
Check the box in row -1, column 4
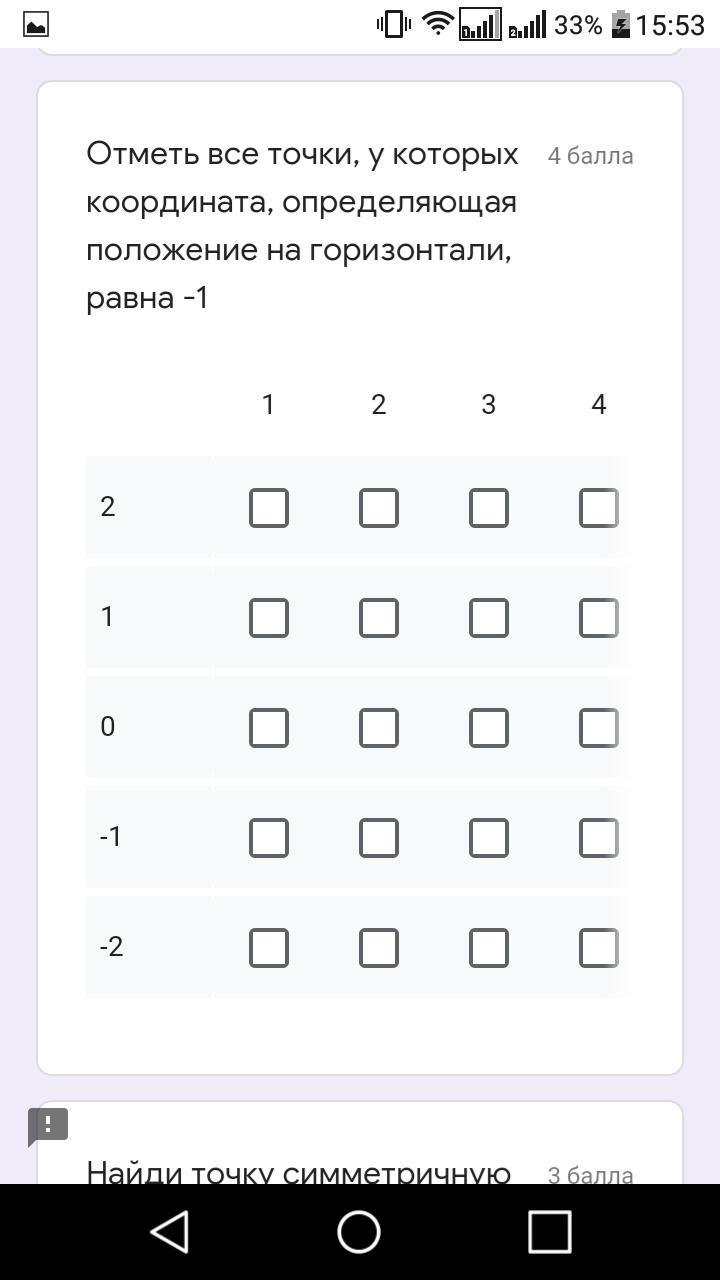click(598, 838)
